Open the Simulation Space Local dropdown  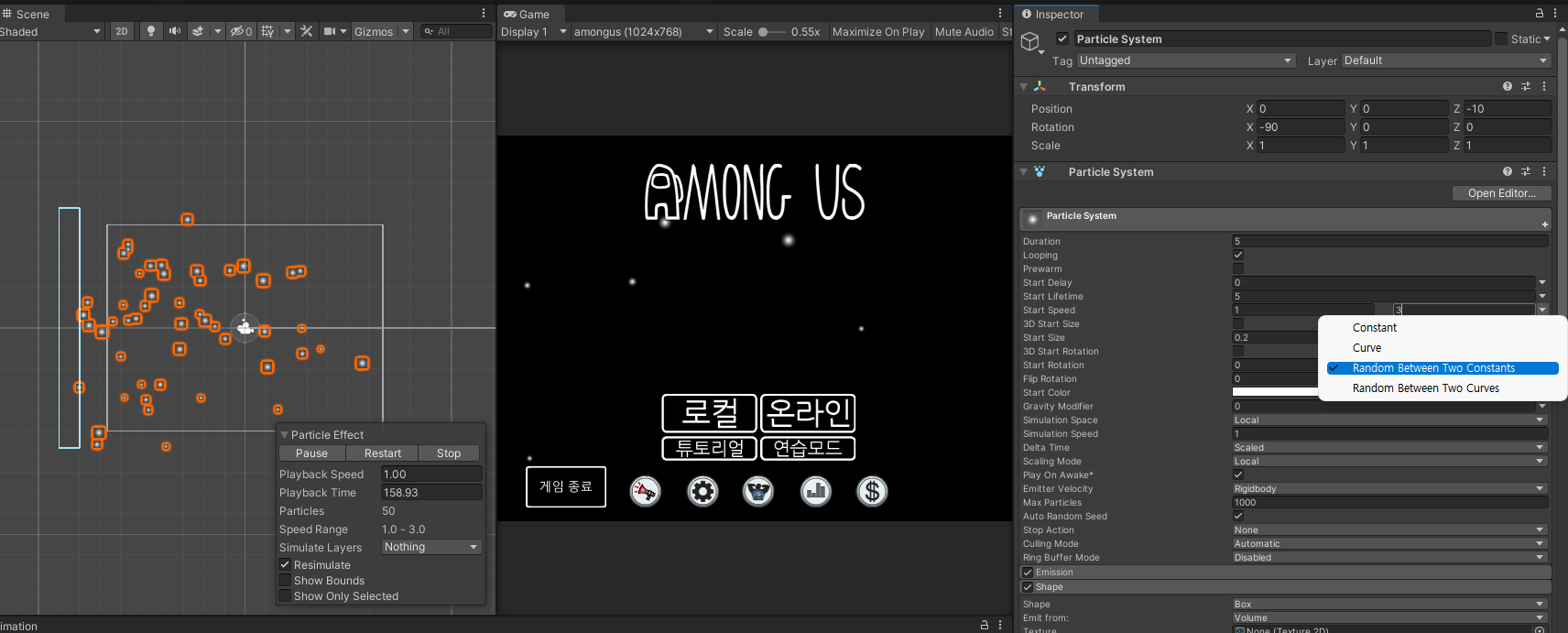(x=1390, y=420)
